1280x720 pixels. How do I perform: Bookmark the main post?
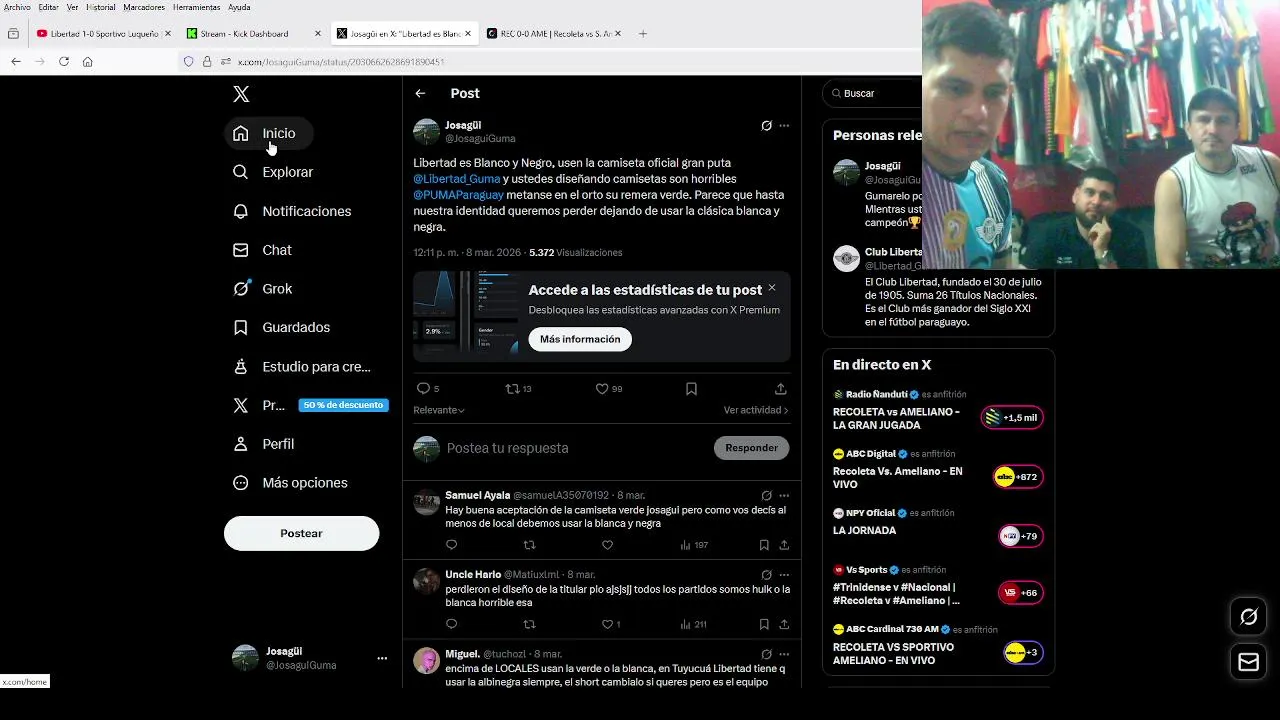point(691,389)
